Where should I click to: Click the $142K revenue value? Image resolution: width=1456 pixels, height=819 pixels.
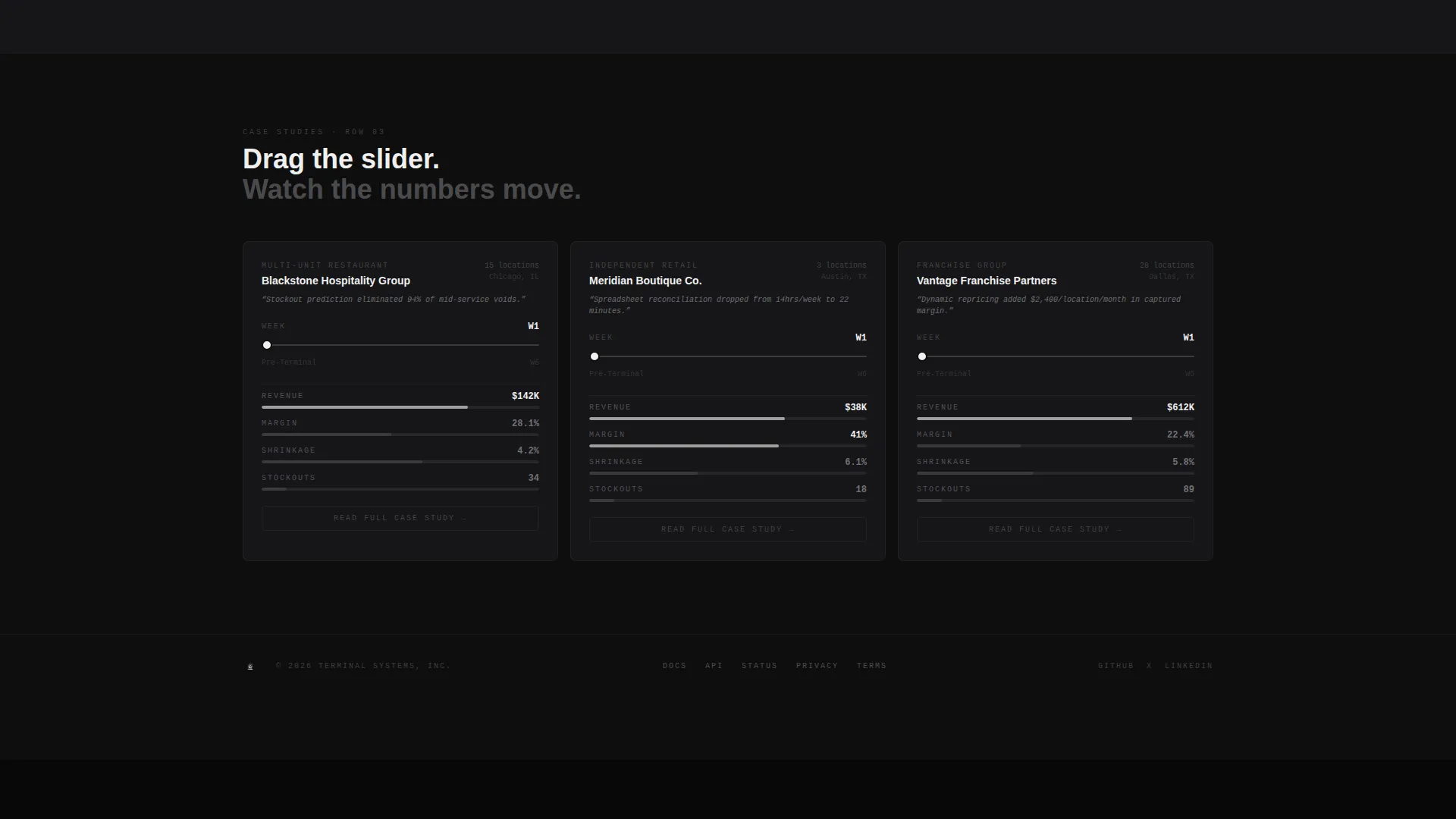tap(526, 396)
